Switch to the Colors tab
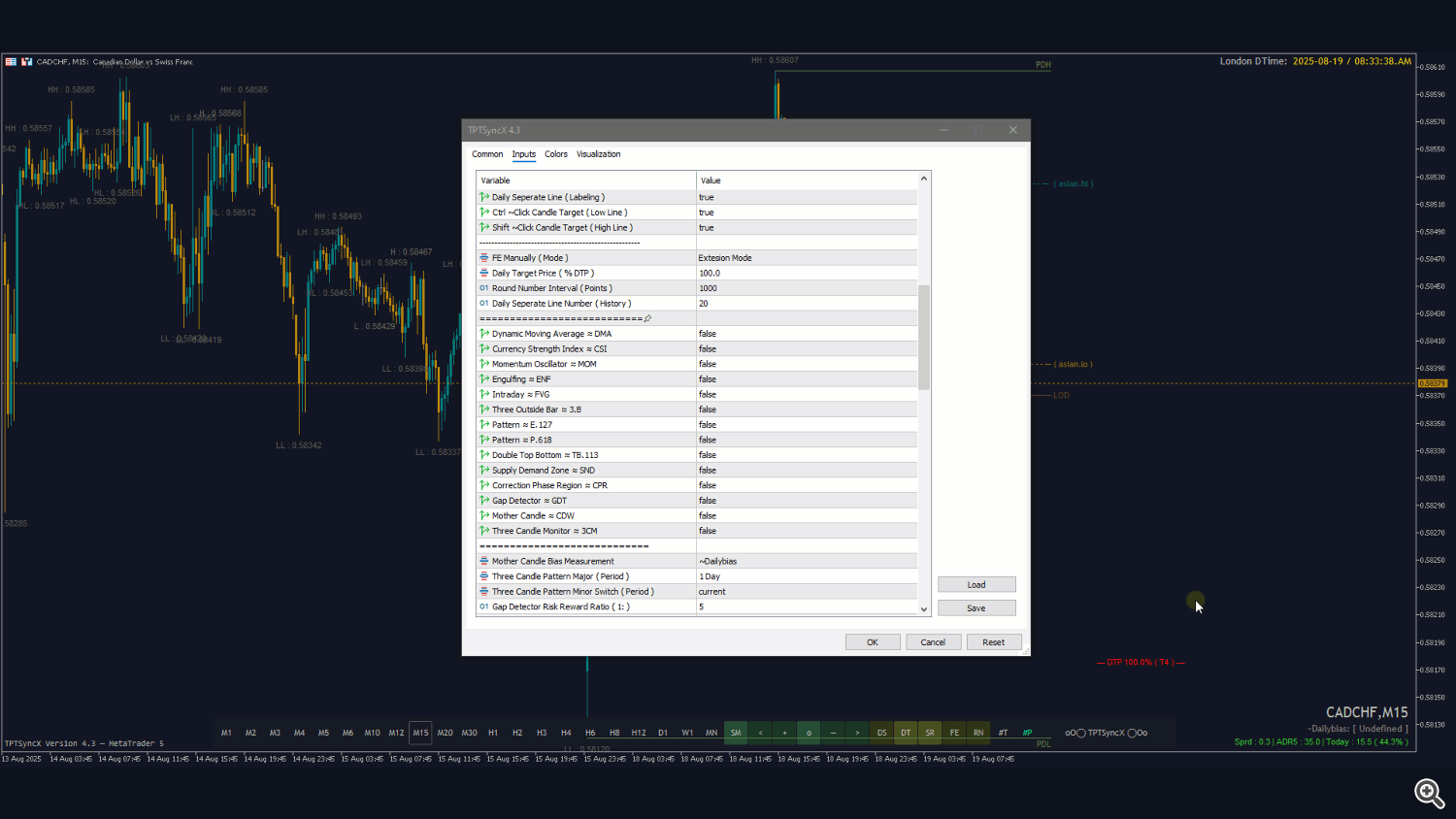Screen dimensions: 1456x819 tap(556, 154)
